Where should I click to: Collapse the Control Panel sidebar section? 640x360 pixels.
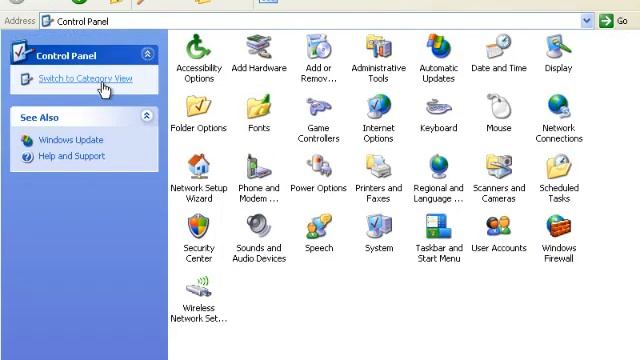pyautogui.click(x=147, y=54)
